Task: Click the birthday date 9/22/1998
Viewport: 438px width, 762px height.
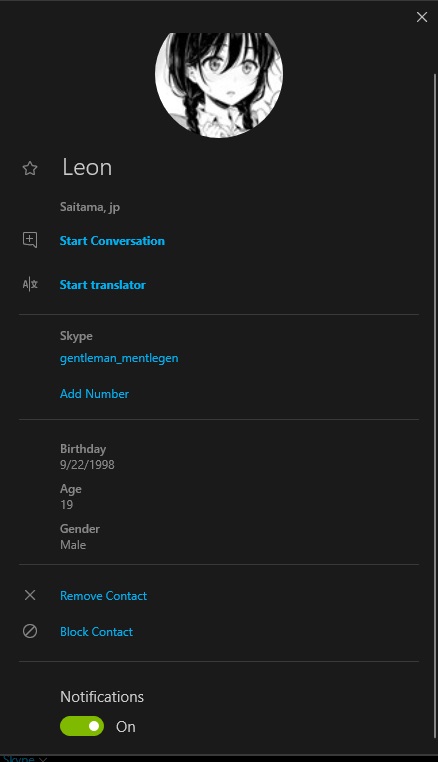Action: click(x=87, y=465)
